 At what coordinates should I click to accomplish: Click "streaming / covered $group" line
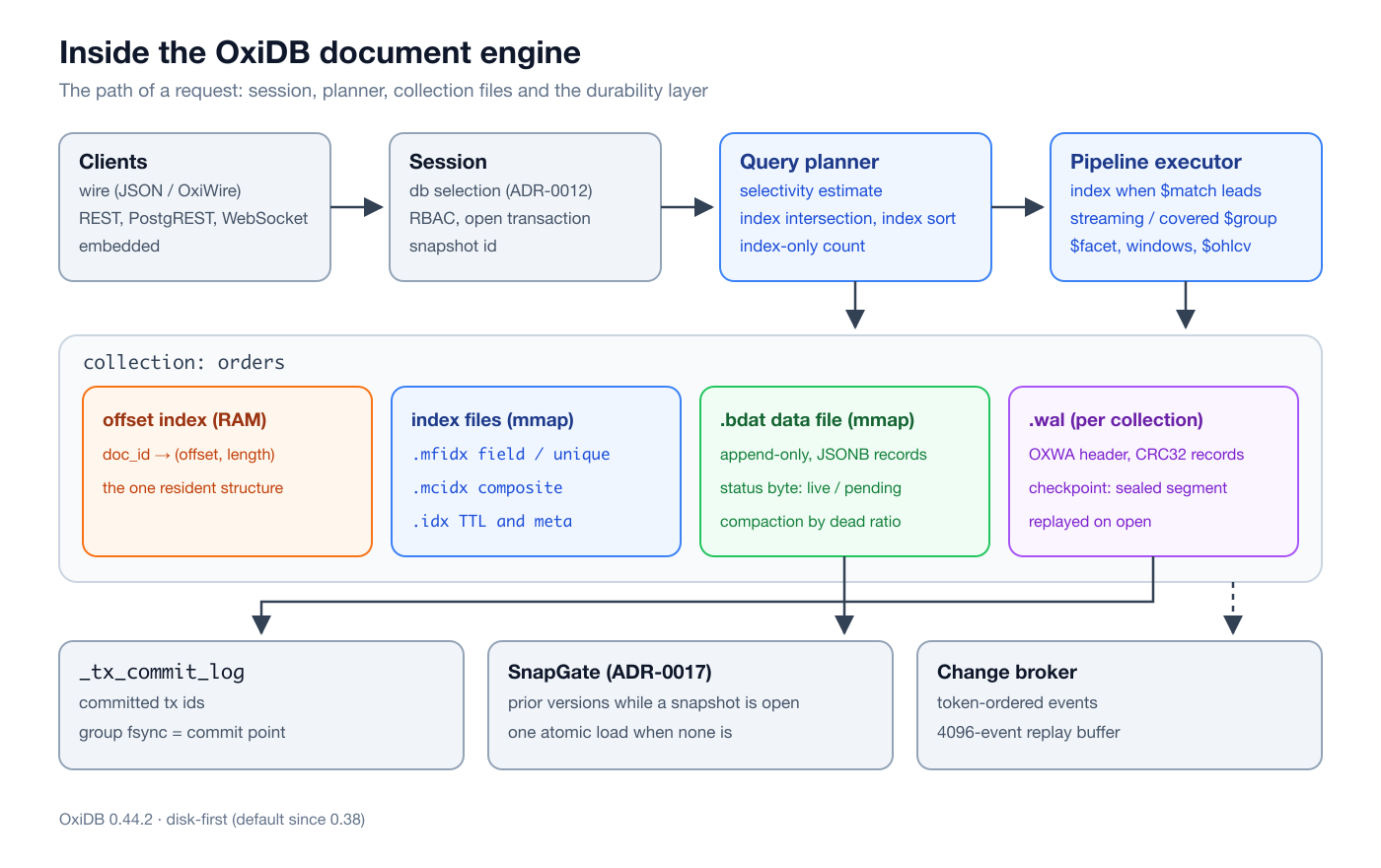point(1174,218)
